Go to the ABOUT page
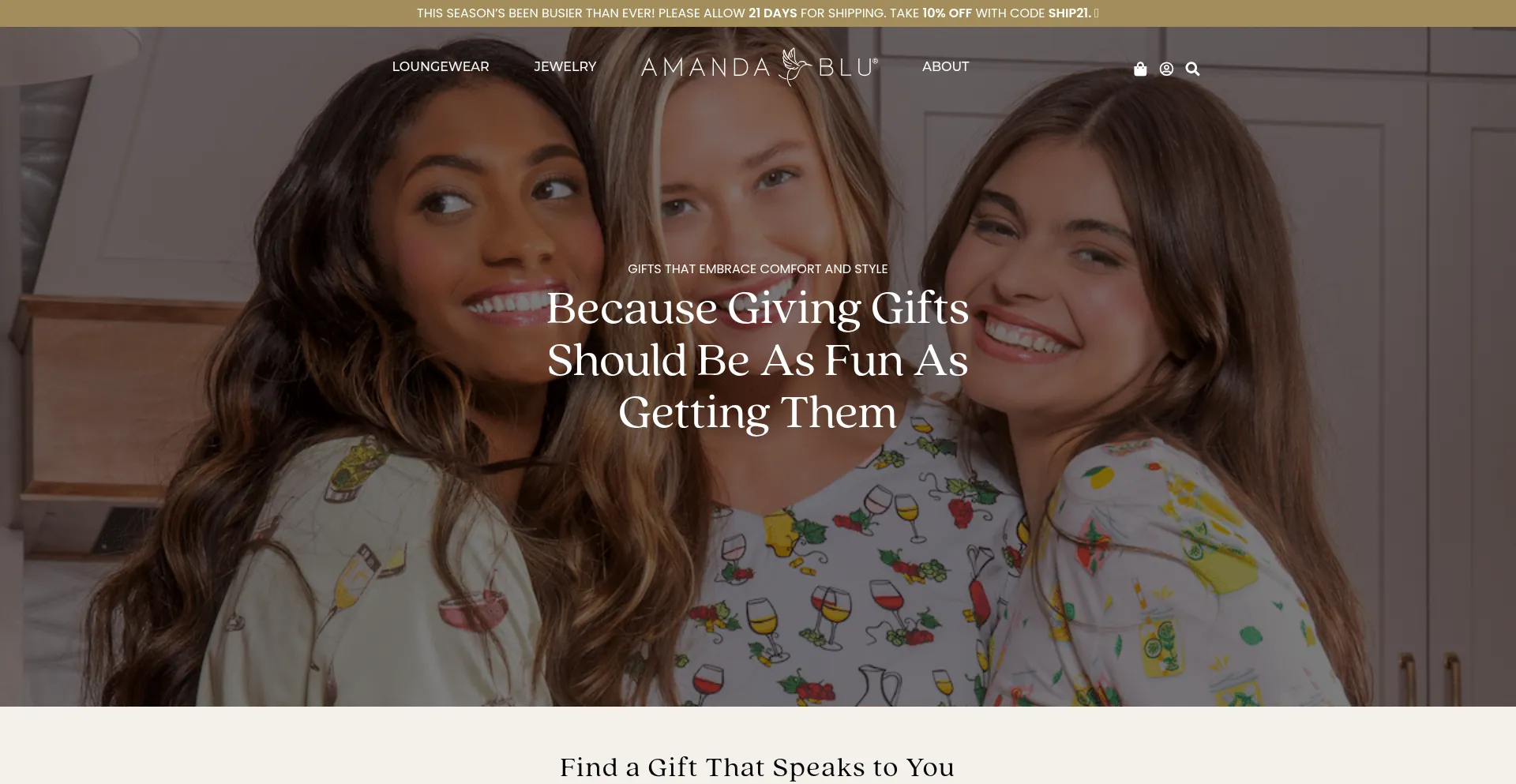The height and width of the screenshot is (784, 1516). (945, 66)
